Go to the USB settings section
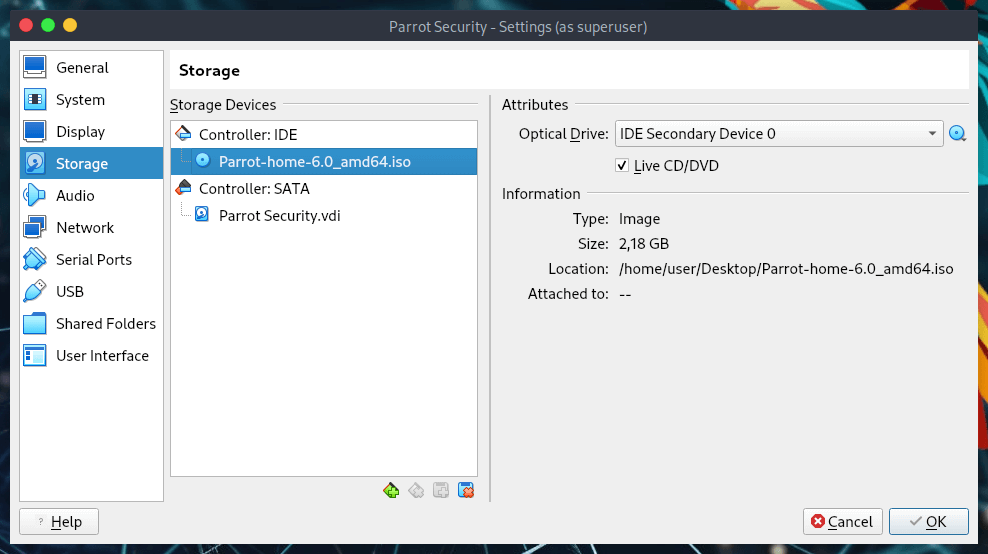The width and height of the screenshot is (988, 554). (x=70, y=292)
